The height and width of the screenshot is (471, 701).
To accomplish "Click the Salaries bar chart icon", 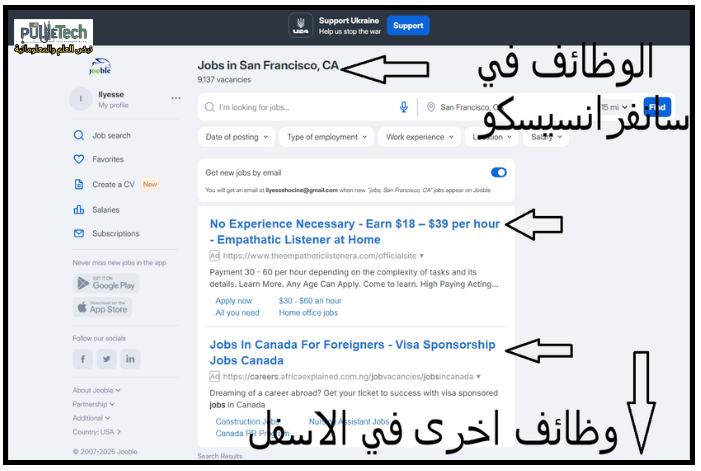I will tap(79, 210).
